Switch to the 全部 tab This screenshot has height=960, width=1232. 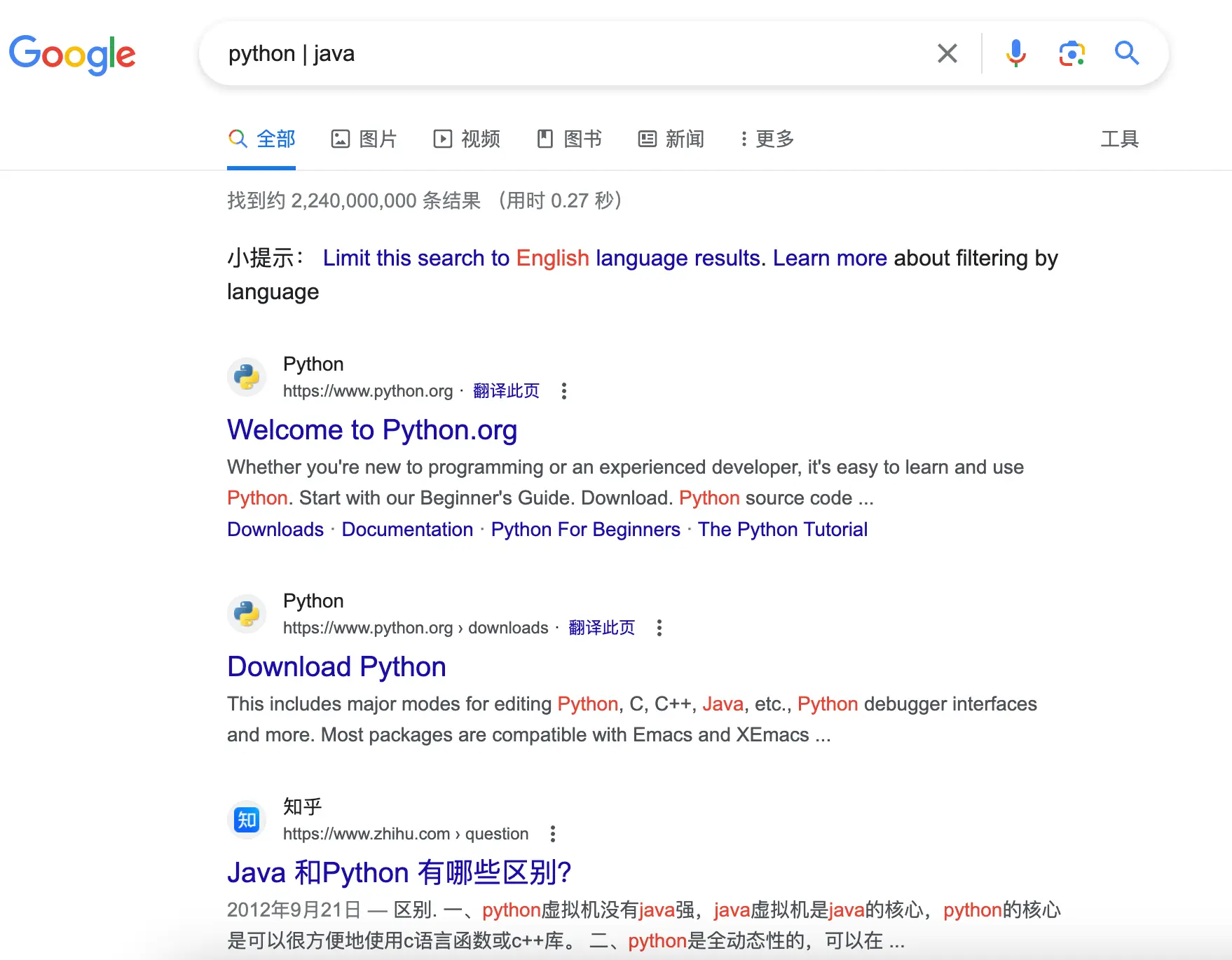point(261,139)
